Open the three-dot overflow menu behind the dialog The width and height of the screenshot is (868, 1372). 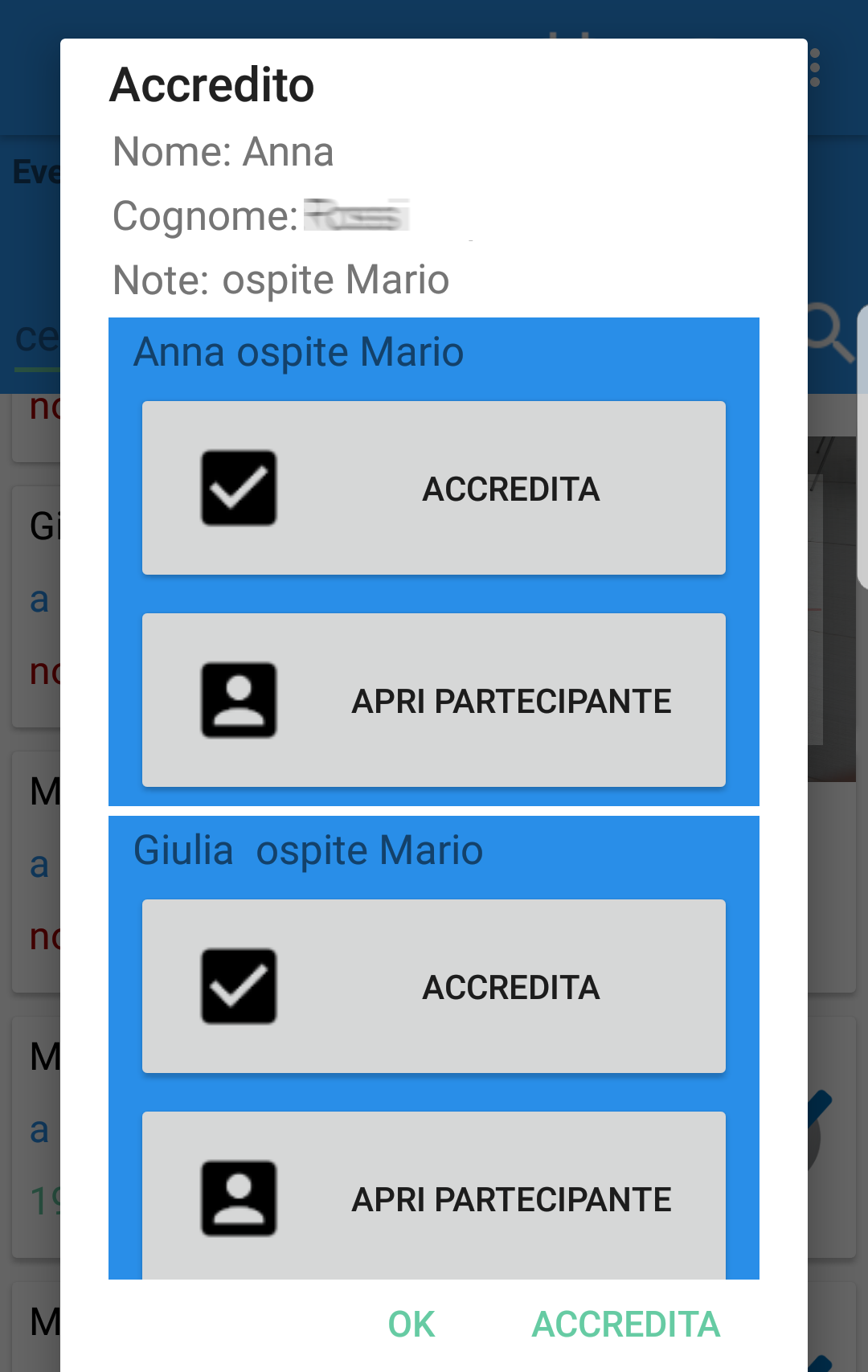click(x=815, y=68)
